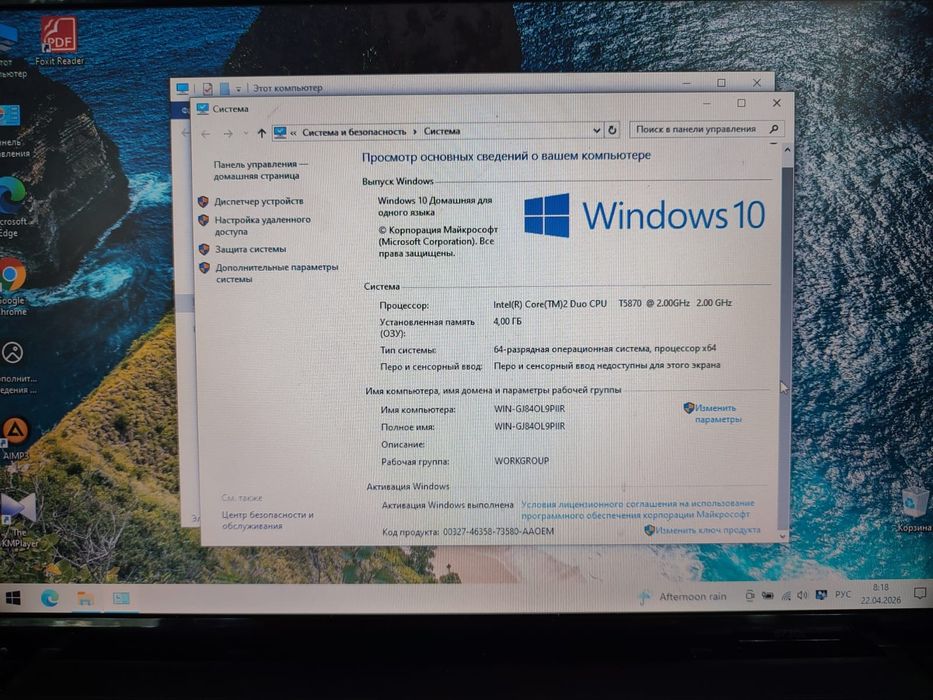Click shield icon beside Диспетчер устройств

point(203,202)
